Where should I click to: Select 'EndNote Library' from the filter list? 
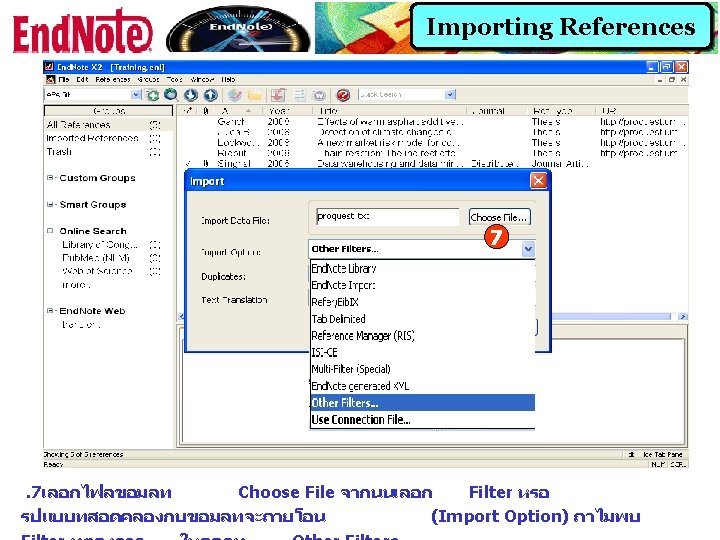(422, 269)
